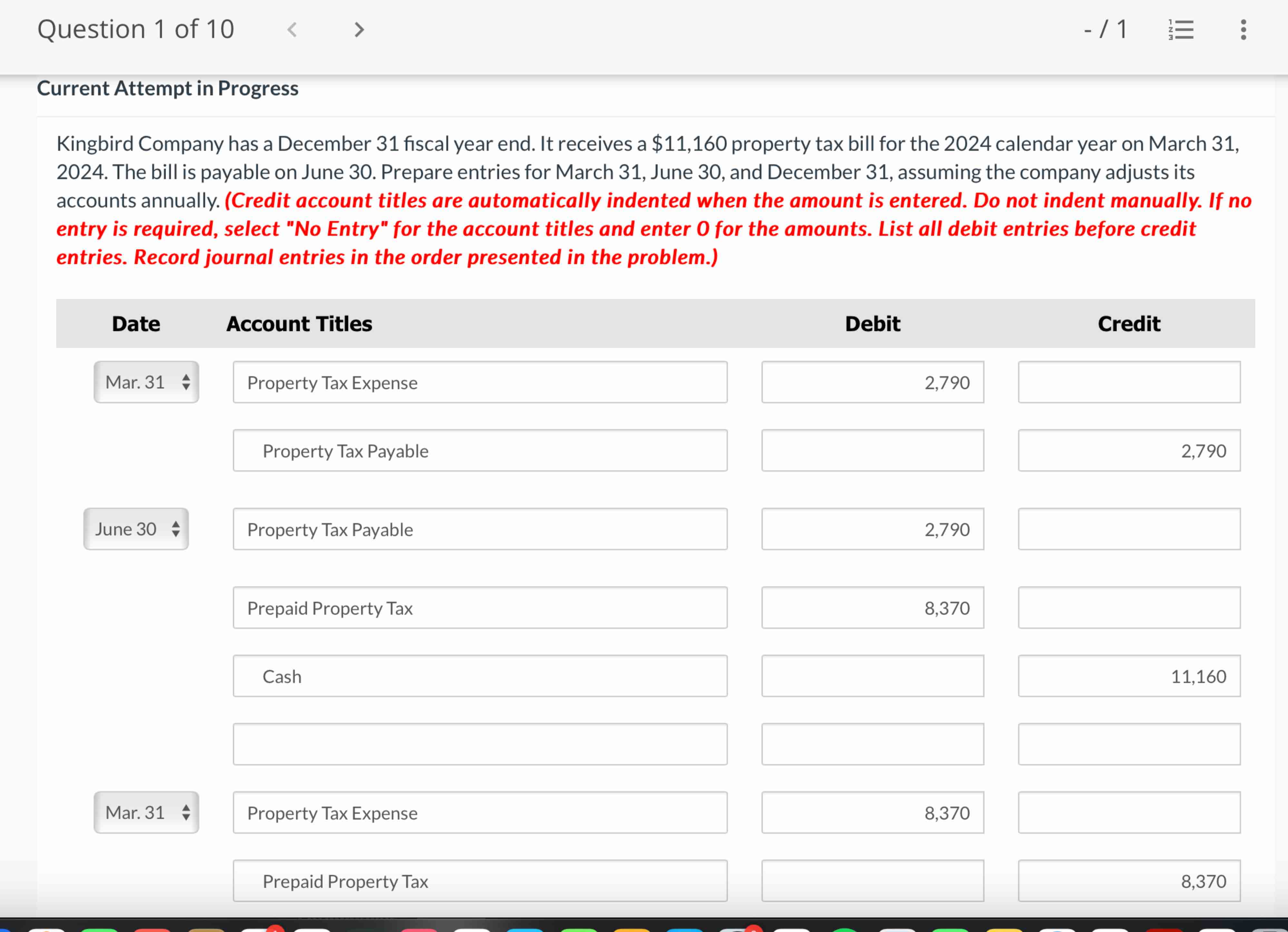Click the 2,790 credit field beside Property Tax Payable

[x=1129, y=450]
